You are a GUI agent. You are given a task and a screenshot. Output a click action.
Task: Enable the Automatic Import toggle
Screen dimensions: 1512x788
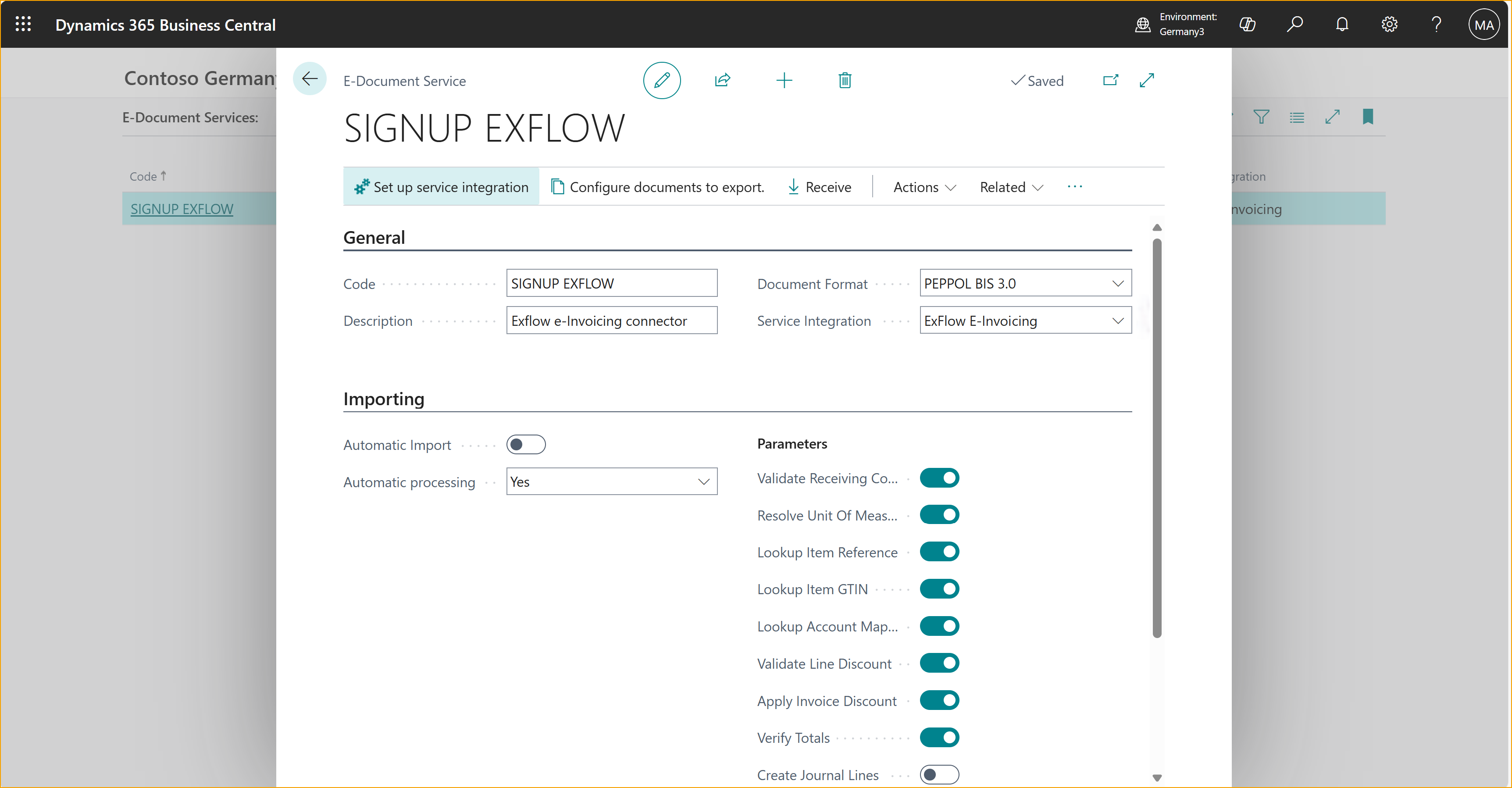(526, 444)
